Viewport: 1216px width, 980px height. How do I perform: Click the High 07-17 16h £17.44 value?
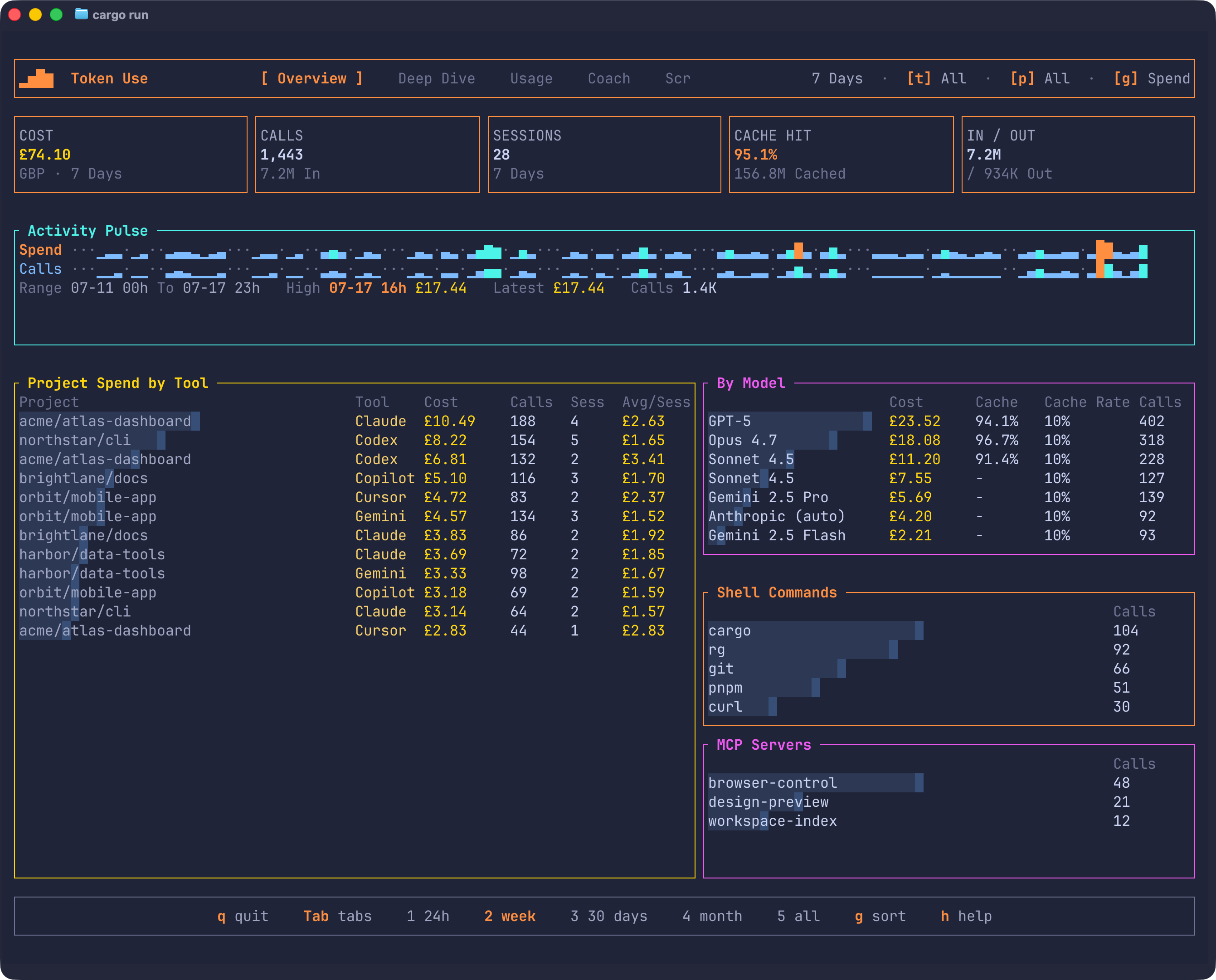pyautogui.click(x=398, y=288)
